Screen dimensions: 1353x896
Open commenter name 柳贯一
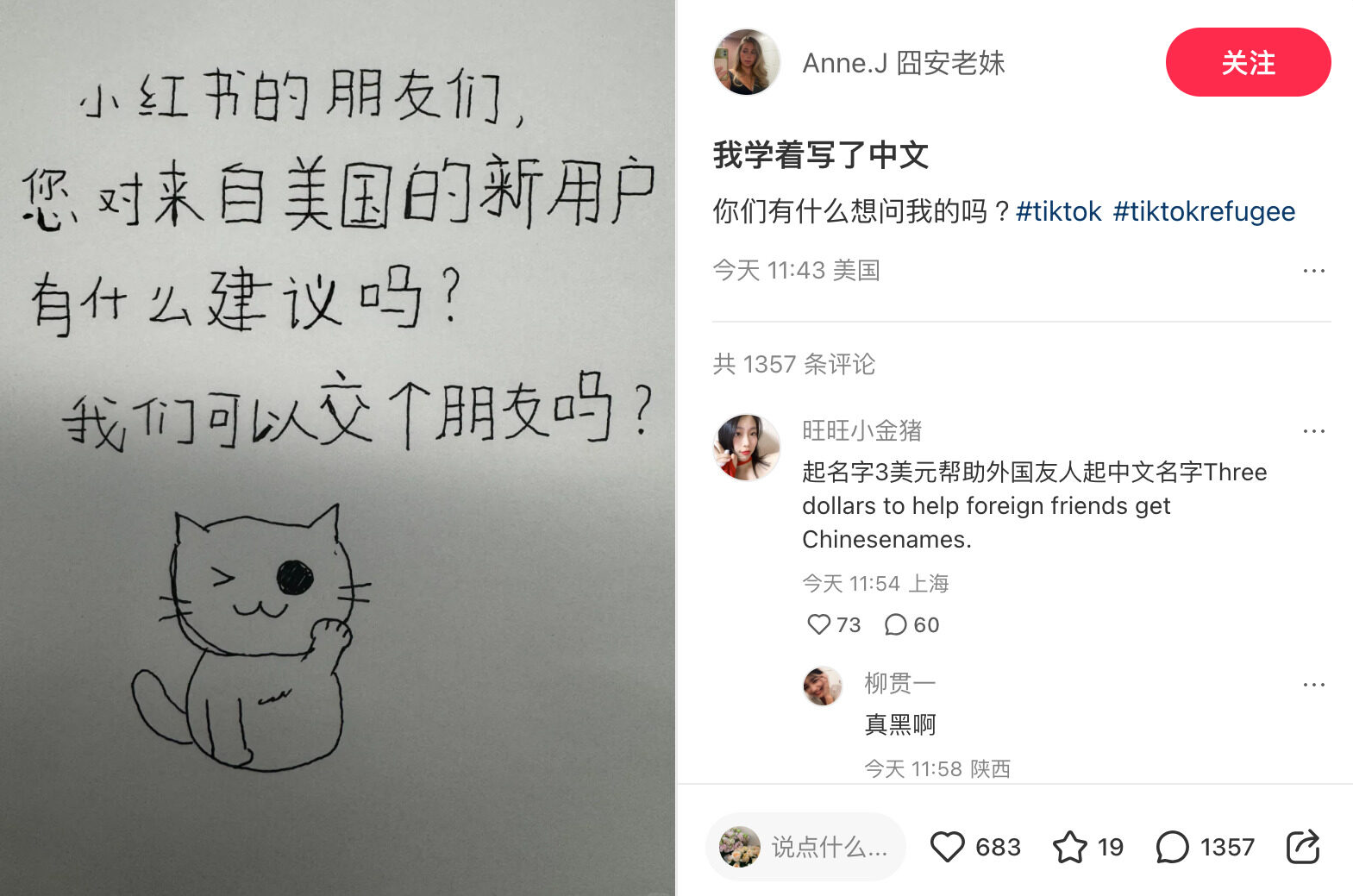coord(900,683)
